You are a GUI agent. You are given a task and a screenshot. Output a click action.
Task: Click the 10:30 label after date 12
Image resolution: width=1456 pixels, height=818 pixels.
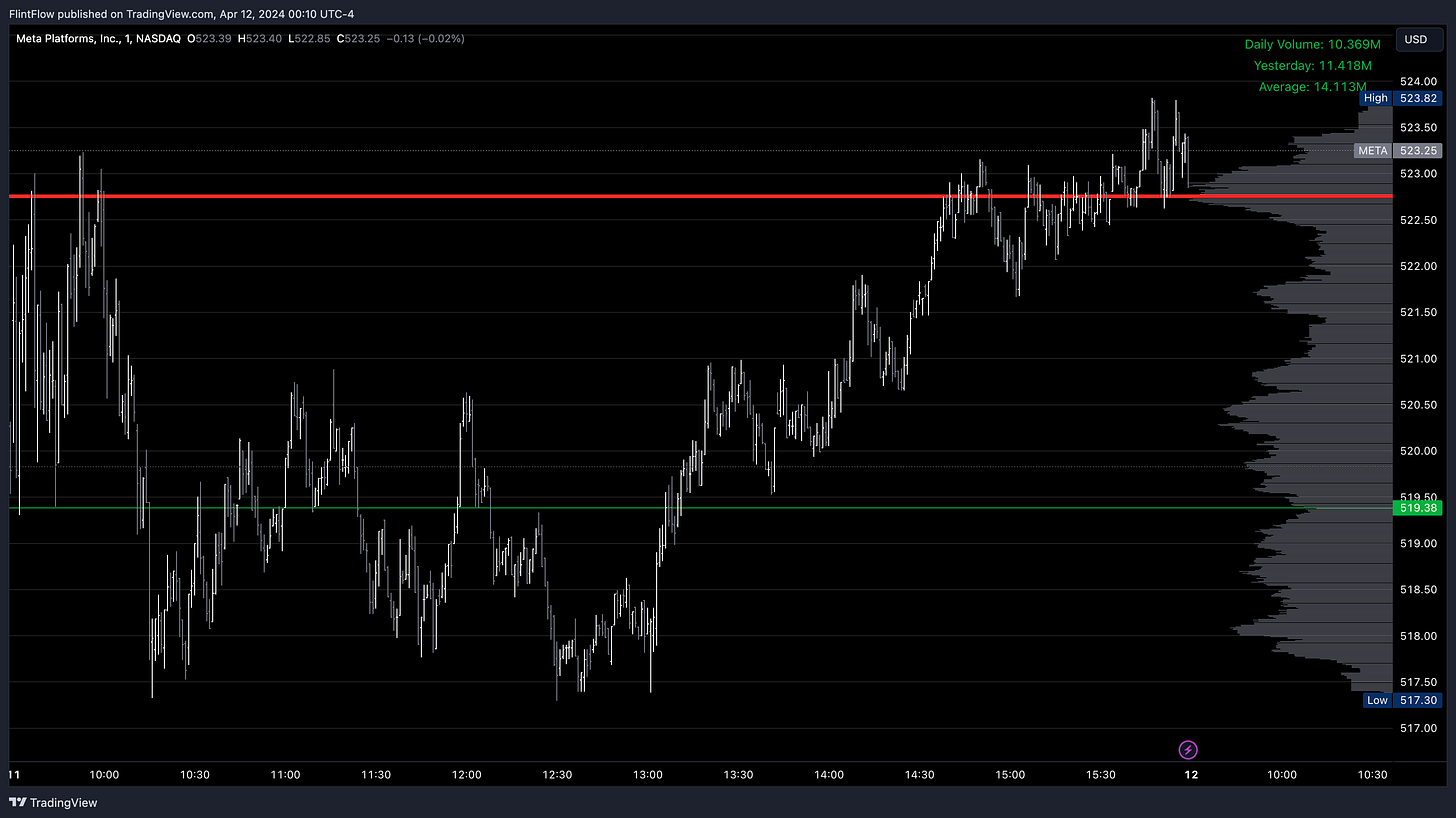point(1373,775)
